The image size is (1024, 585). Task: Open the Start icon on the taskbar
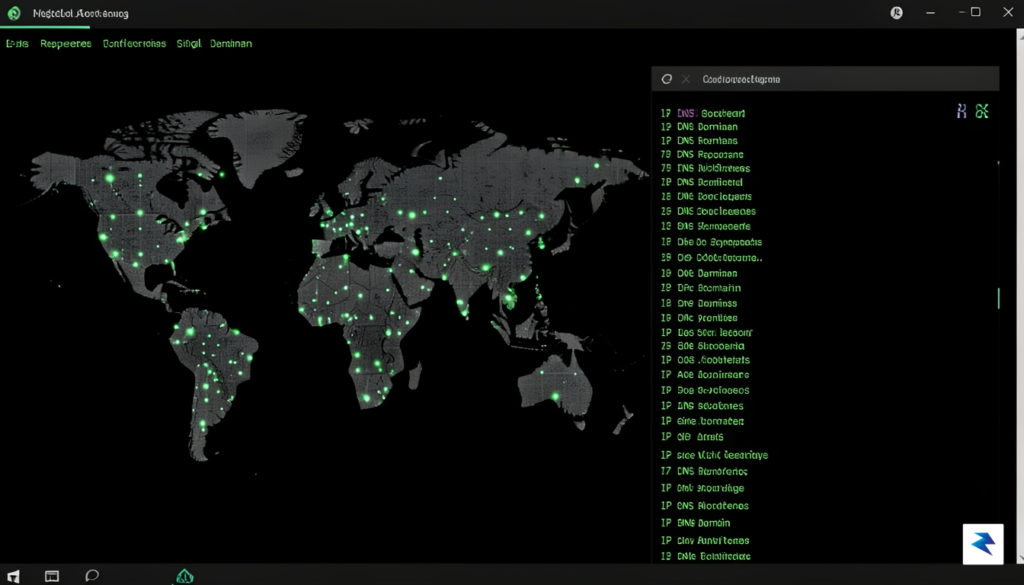(13, 576)
